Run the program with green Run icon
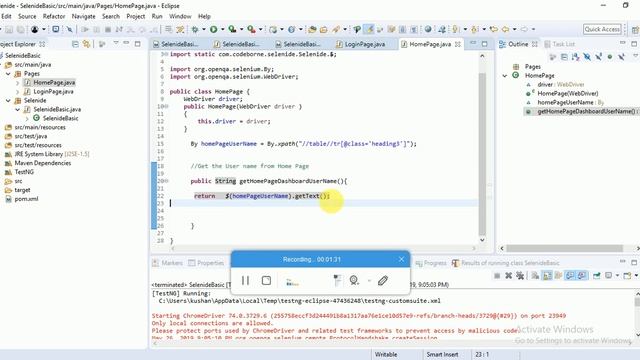This screenshot has height=360, width=640. (213, 29)
